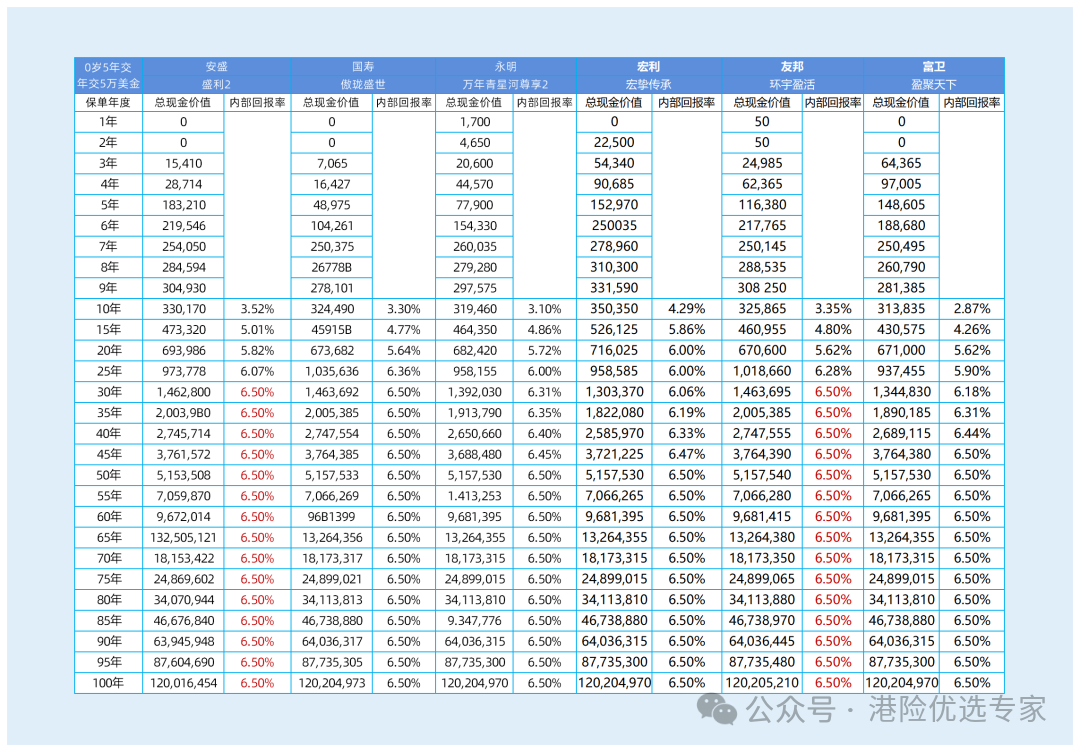Image resolution: width=1080 pixels, height=752 pixels.
Task: Click the value 15,410
Action: (183, 164)
